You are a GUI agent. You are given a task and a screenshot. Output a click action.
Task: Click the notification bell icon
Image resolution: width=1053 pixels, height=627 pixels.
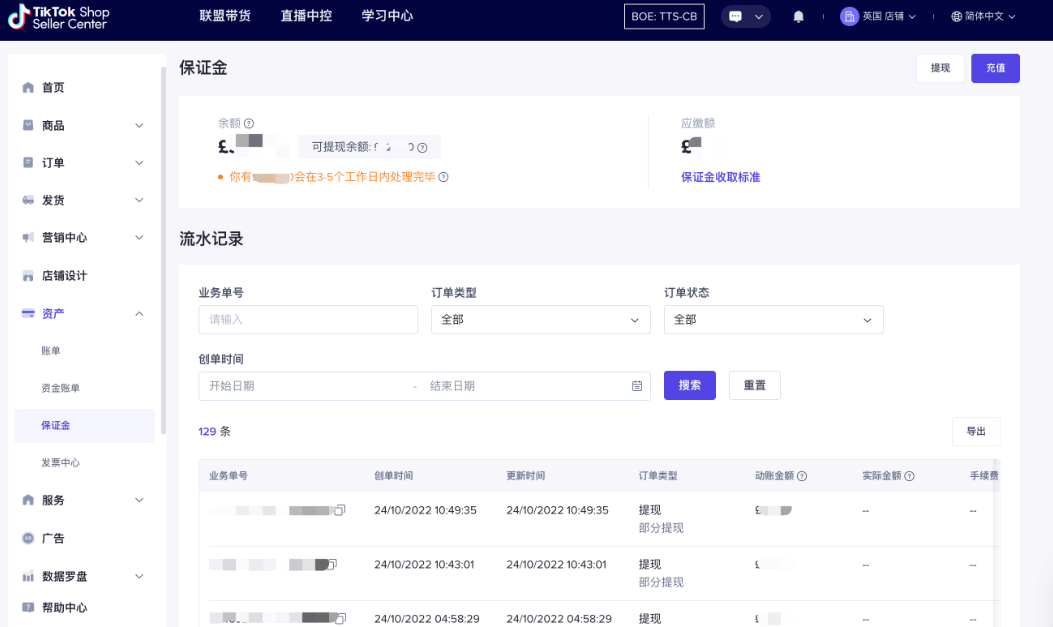798,16
